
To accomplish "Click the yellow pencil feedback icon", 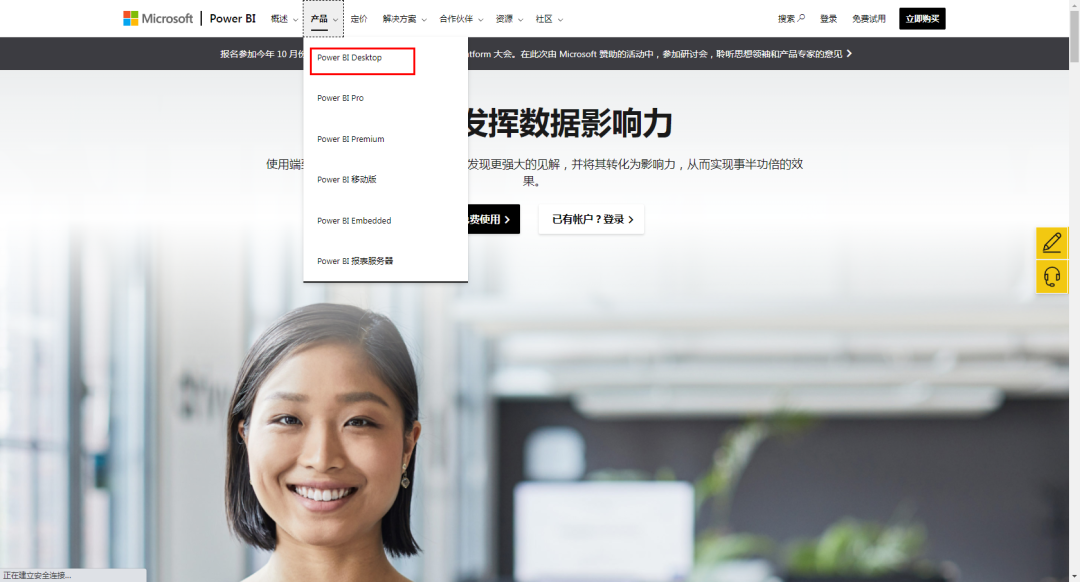I will 1052,242.
